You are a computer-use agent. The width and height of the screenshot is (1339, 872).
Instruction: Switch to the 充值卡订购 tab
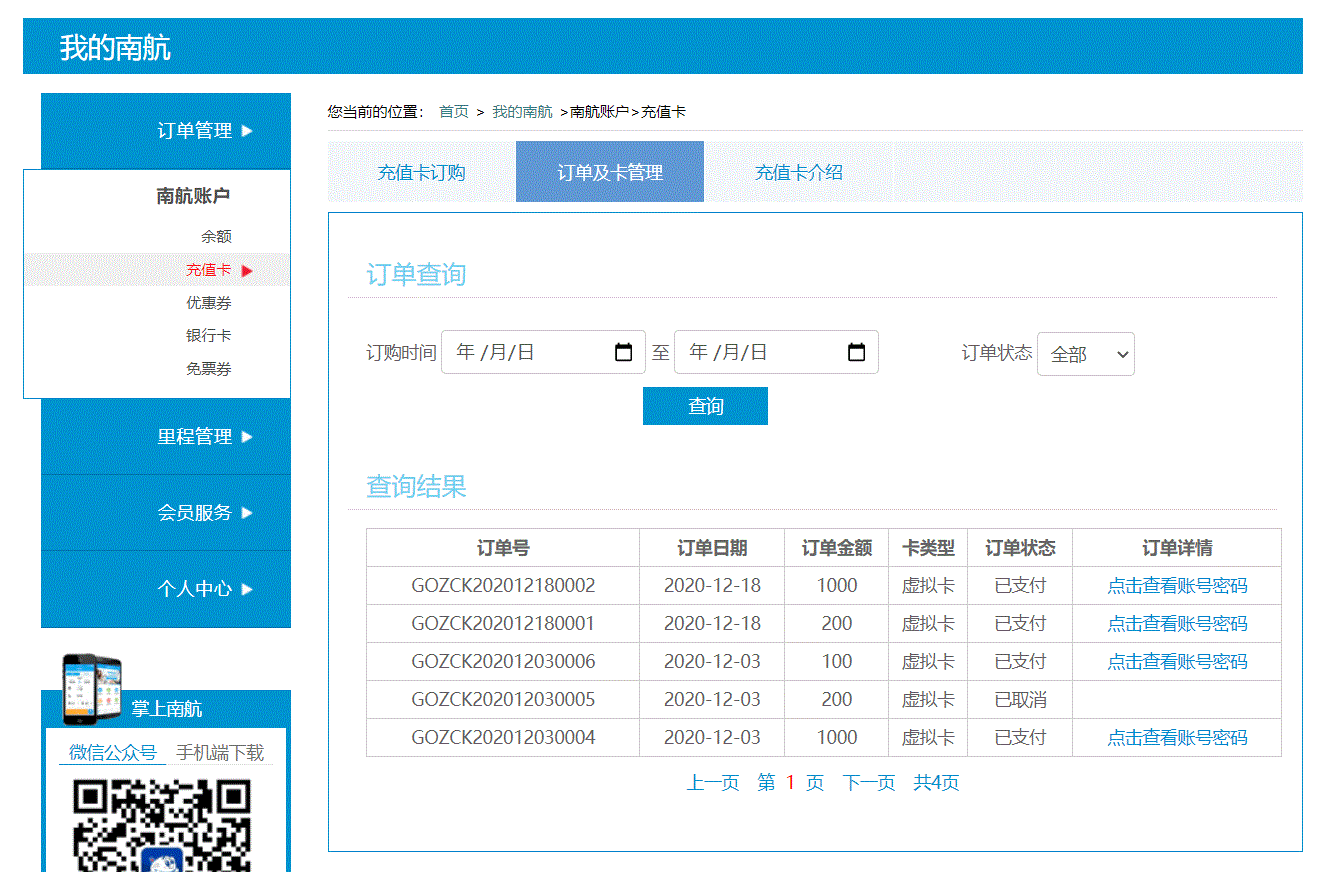[421, 172]
